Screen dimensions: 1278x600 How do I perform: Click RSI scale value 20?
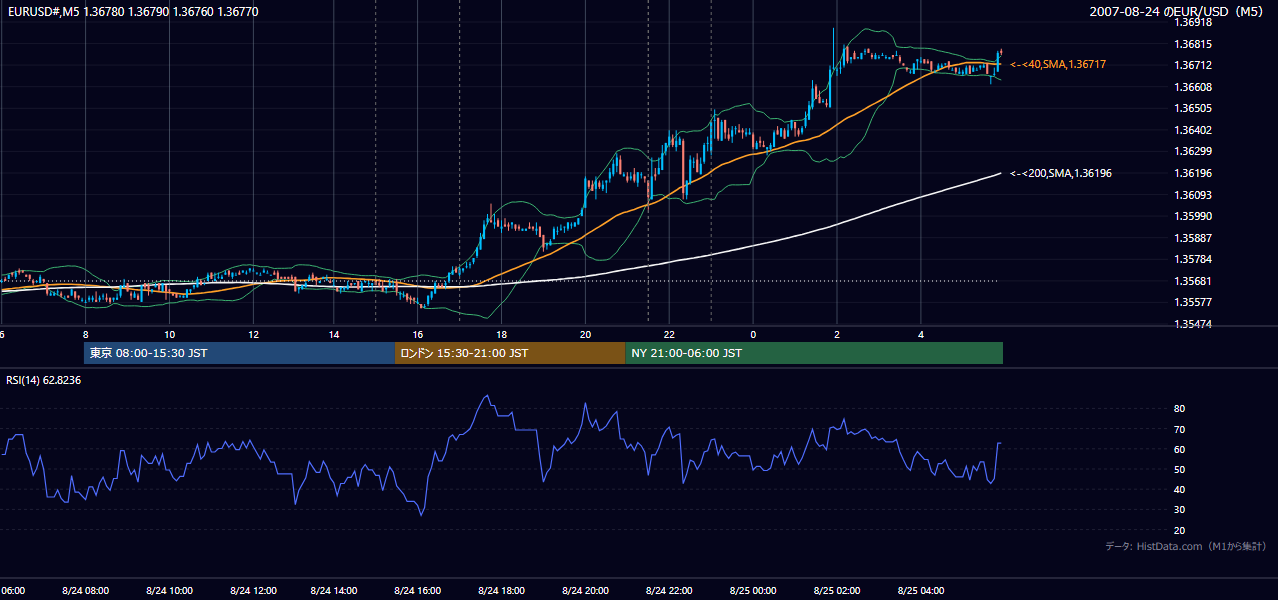[1179, 530]
